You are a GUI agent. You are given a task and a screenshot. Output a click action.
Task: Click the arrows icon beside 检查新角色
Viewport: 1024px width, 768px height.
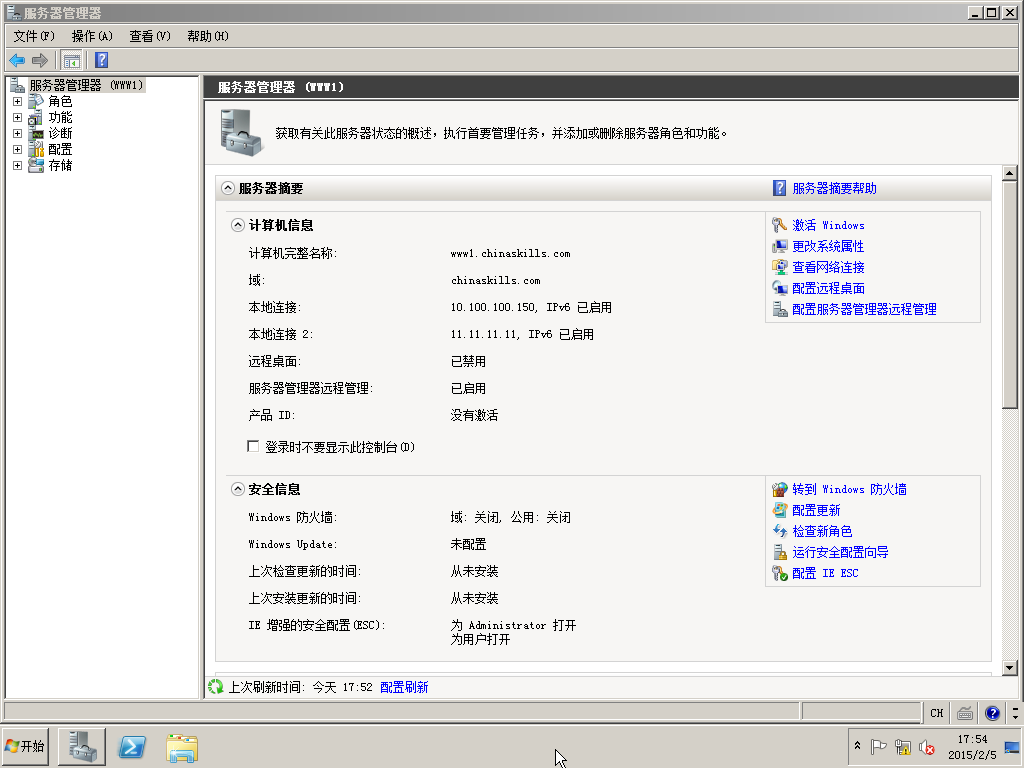click(779, 531)
